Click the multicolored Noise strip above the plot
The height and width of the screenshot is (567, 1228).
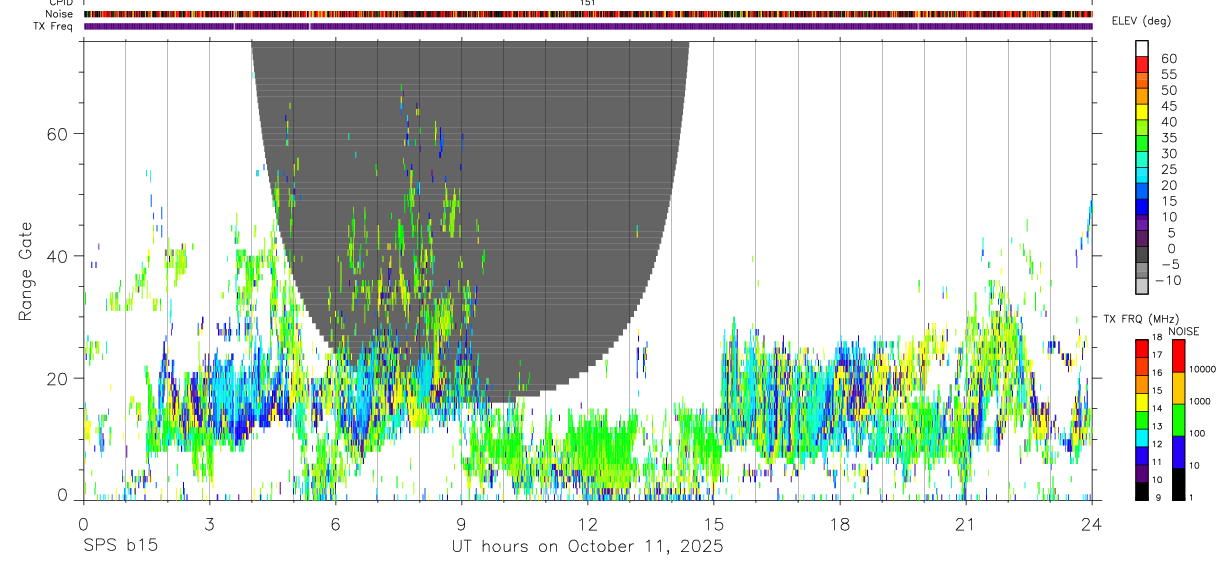pyautogui.click(x=588, y=14)
